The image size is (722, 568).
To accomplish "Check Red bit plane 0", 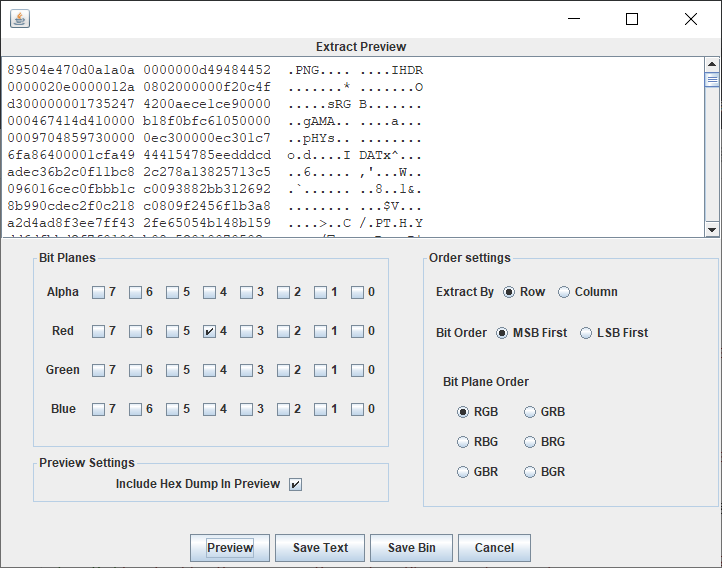I will [357, 331].
